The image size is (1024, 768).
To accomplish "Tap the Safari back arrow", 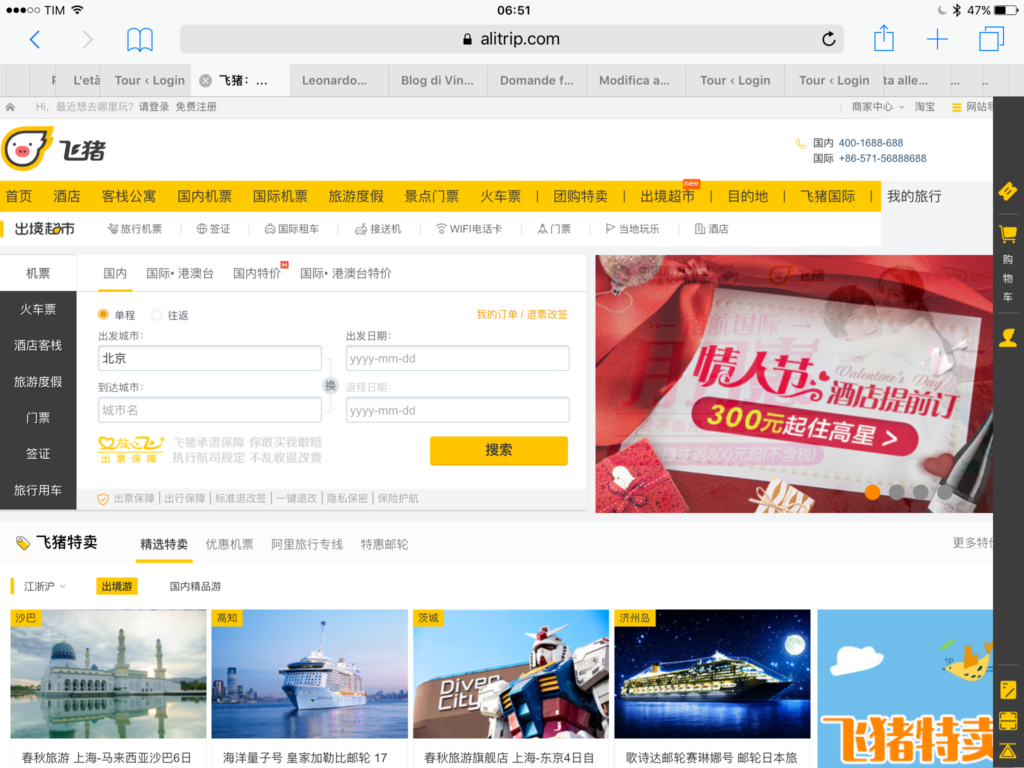I will coord(35,40).
